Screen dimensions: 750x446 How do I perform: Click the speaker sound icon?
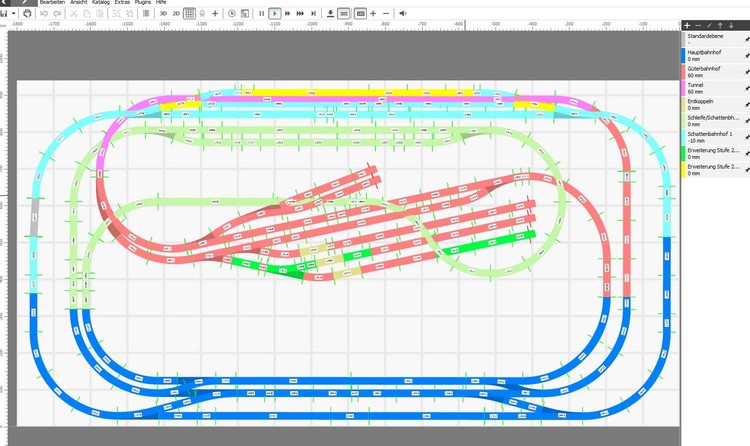403,13
